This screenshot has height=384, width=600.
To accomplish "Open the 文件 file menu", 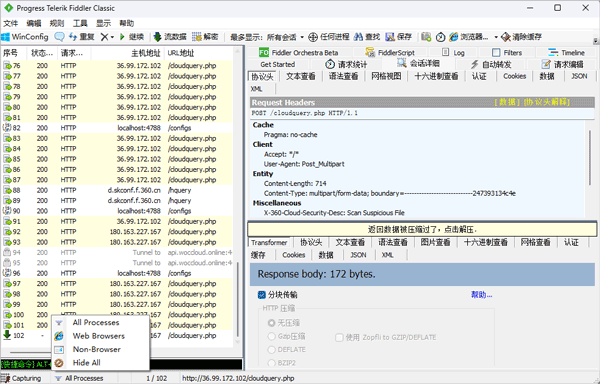I will click(11, 23).
